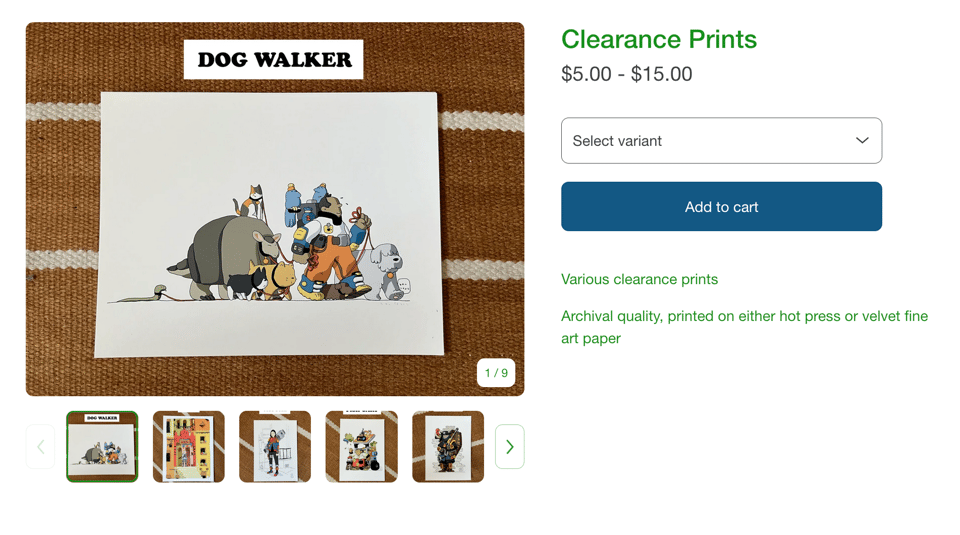Click the $5.00 - $15.00 price text
This screenshot has height=535, width=960.
click(x=626, y=74)
